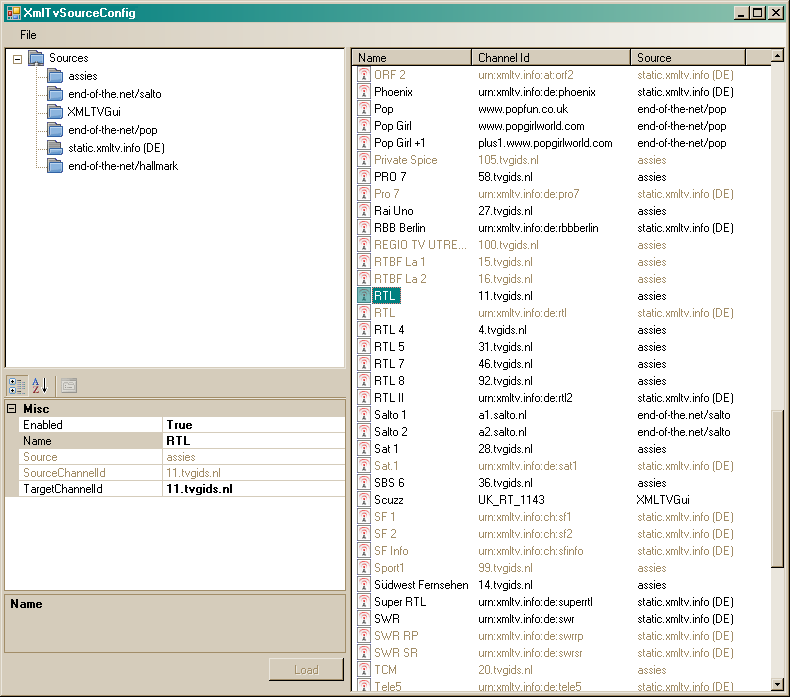Click the antenna icon beside Südwest Fernsehen
790x697 pixels.
pos(364,585)
